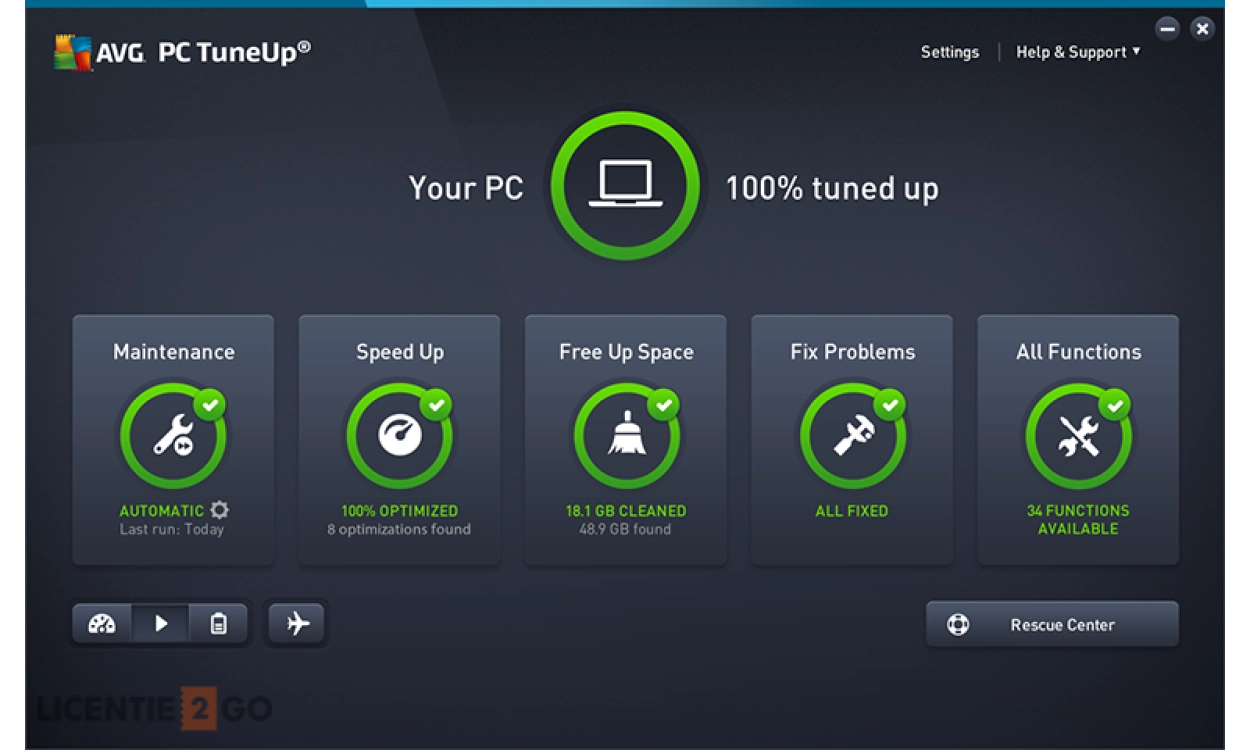
Task: Open the Settings menu
Action: (949, 52)
